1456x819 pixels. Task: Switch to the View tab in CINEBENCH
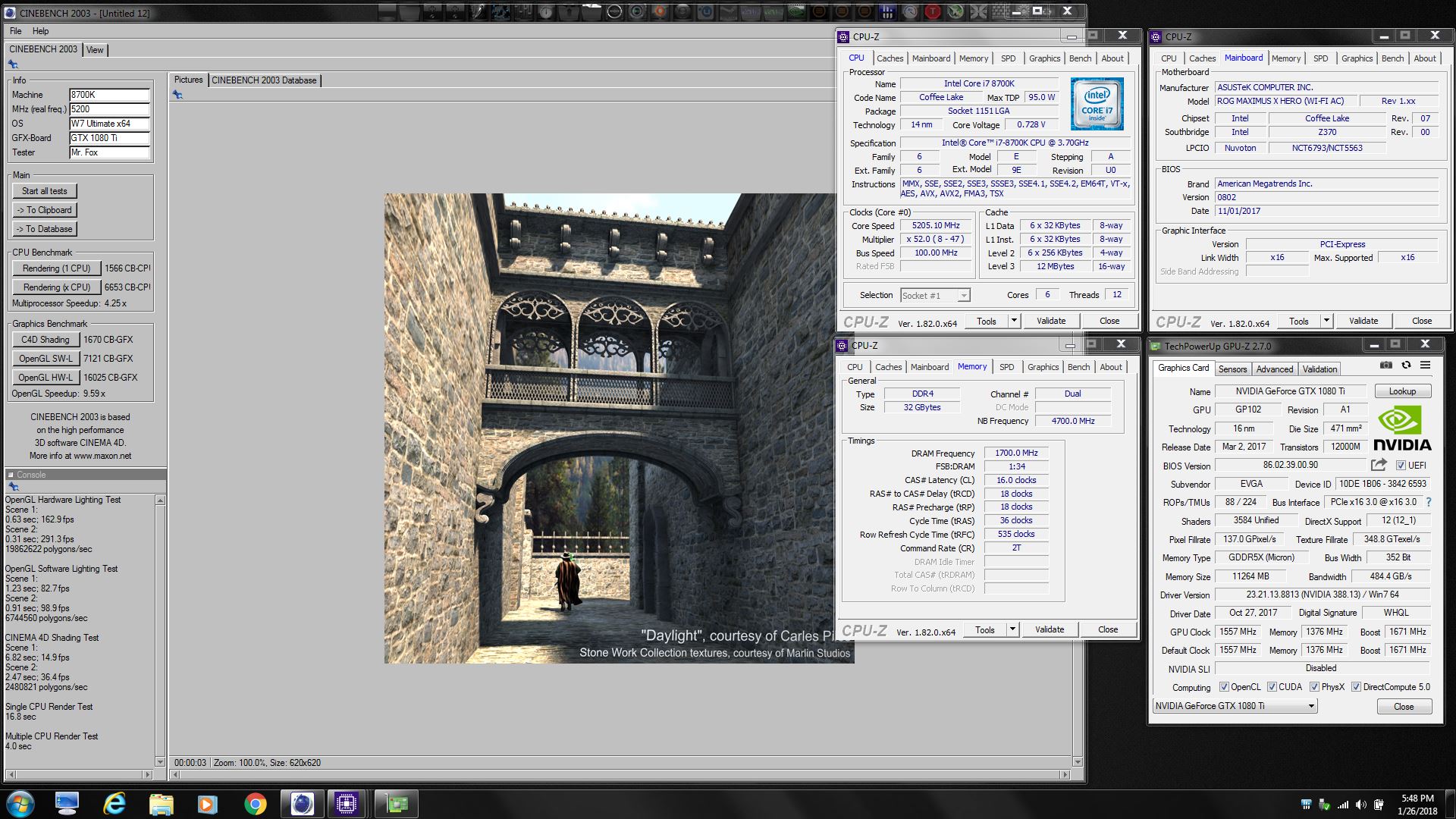coord(95,50)
